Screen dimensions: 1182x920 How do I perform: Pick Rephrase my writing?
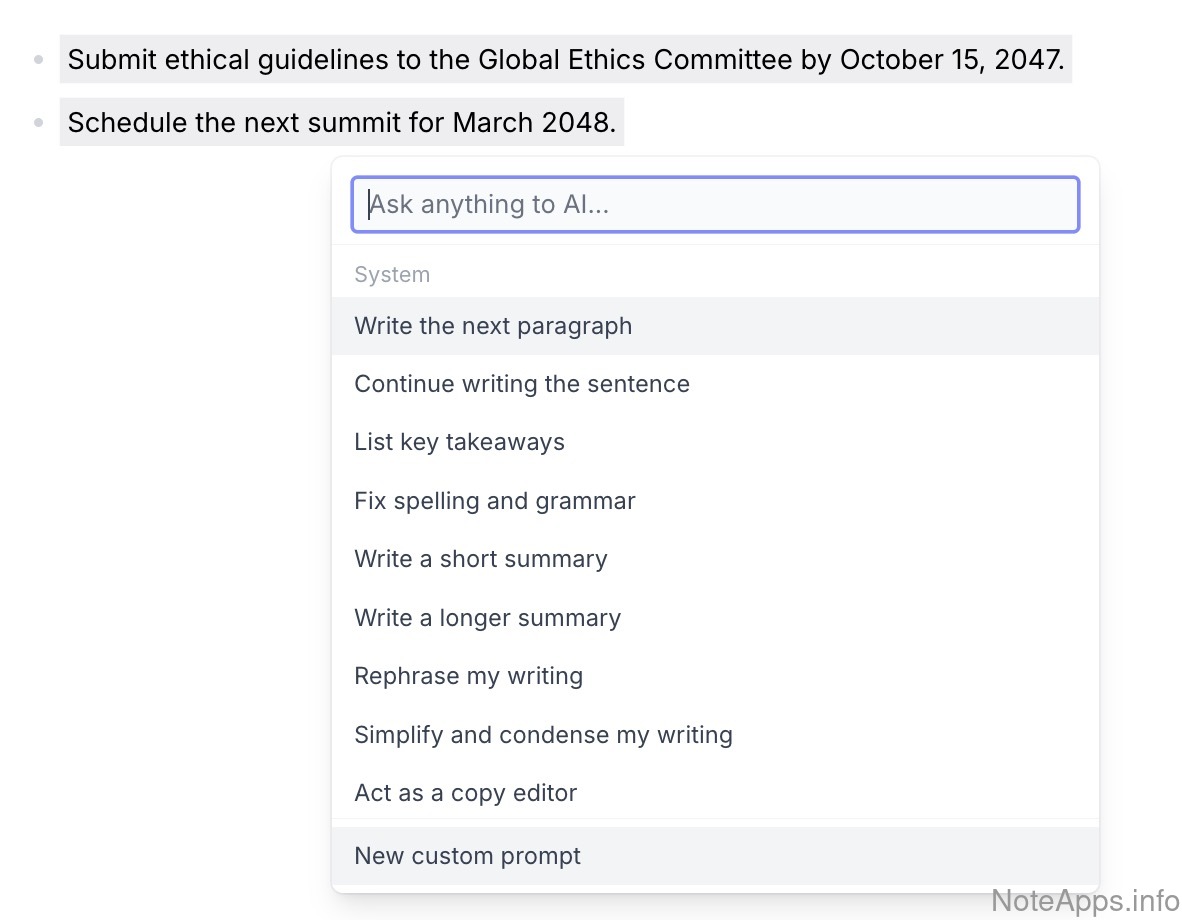[x=468, y=676]
